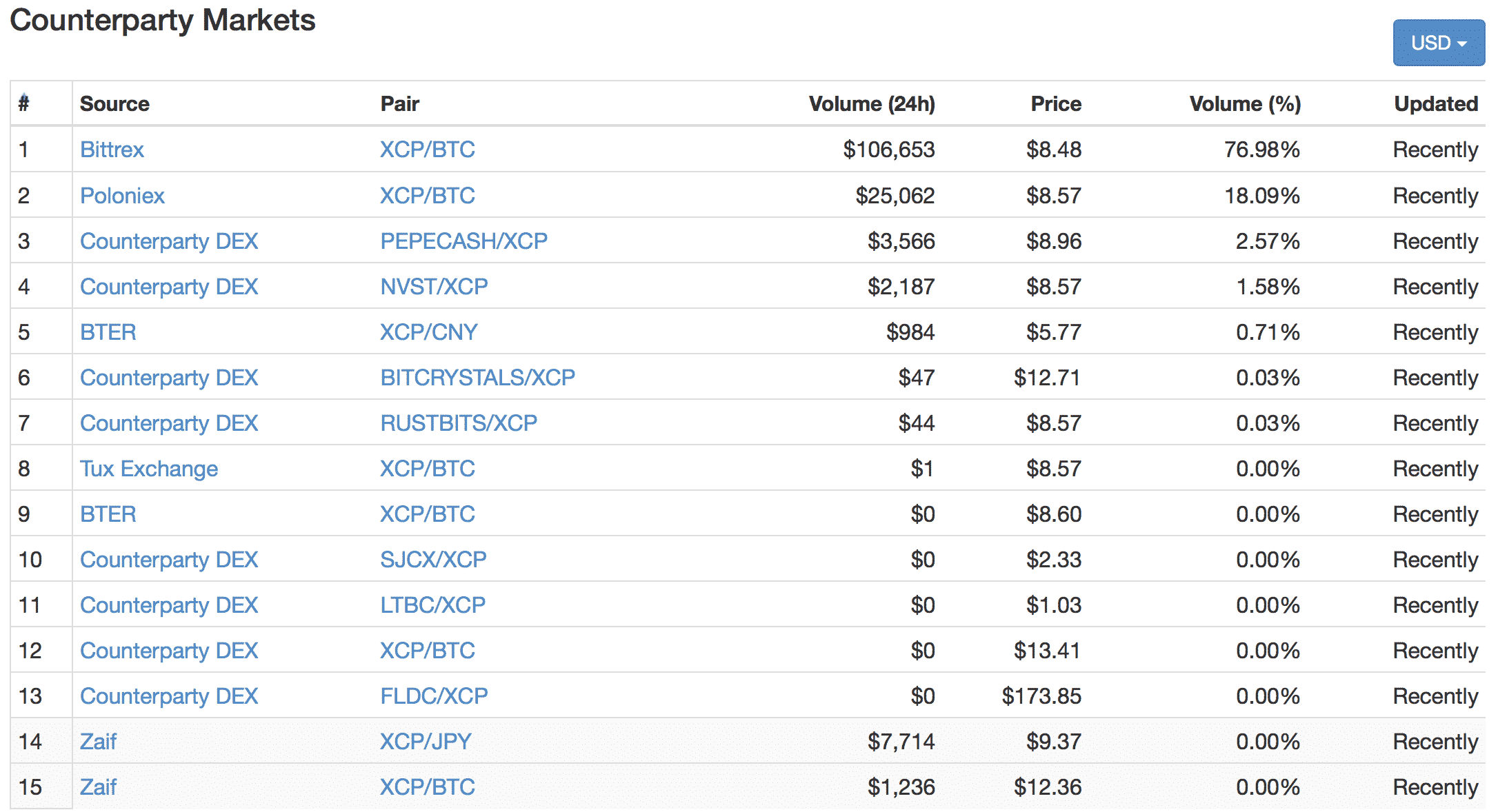The width and height of the screenshot is (1498, 812).
Task: Open Zaif link in XCP/JPY row
Action: click(98, 742)
